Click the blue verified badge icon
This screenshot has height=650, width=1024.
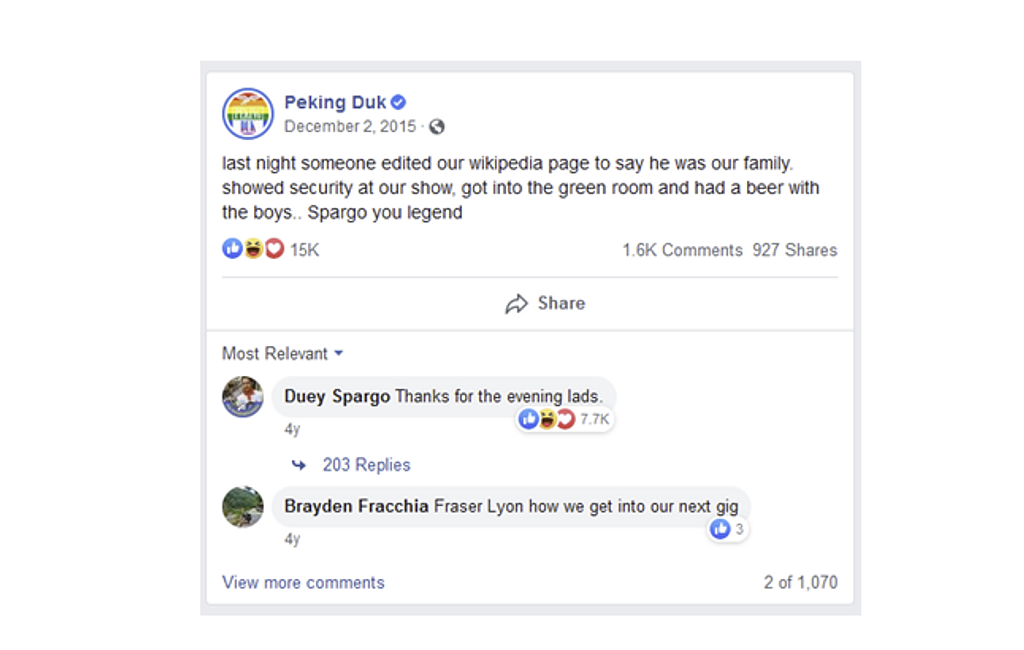click(x=398, y=102)
